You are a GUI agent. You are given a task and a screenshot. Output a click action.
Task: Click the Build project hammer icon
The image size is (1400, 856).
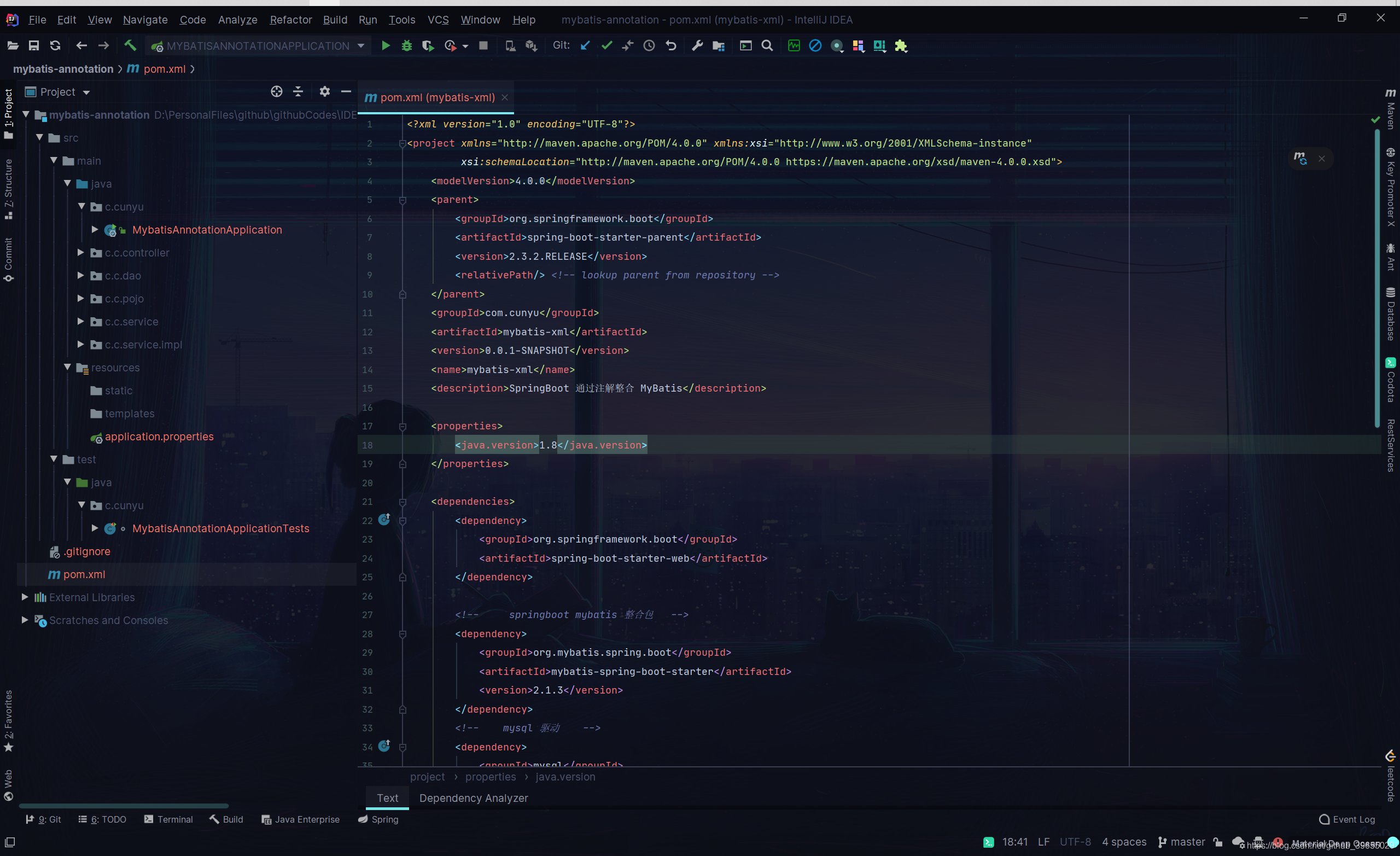coord(130,46)
